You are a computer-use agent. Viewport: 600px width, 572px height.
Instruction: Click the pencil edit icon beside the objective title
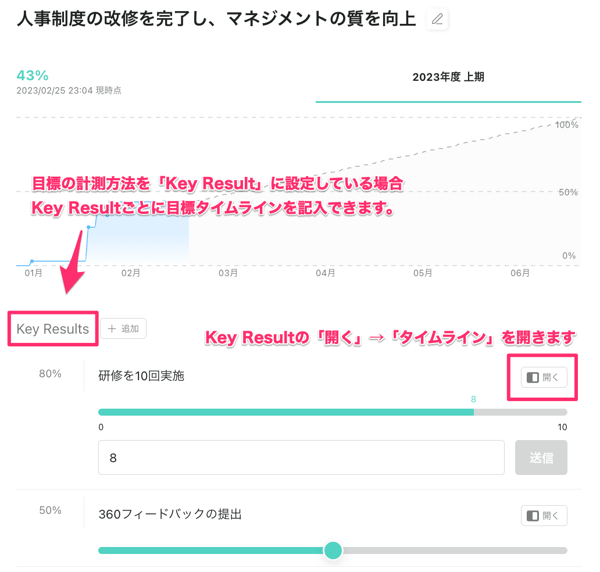tap(437, 19)
